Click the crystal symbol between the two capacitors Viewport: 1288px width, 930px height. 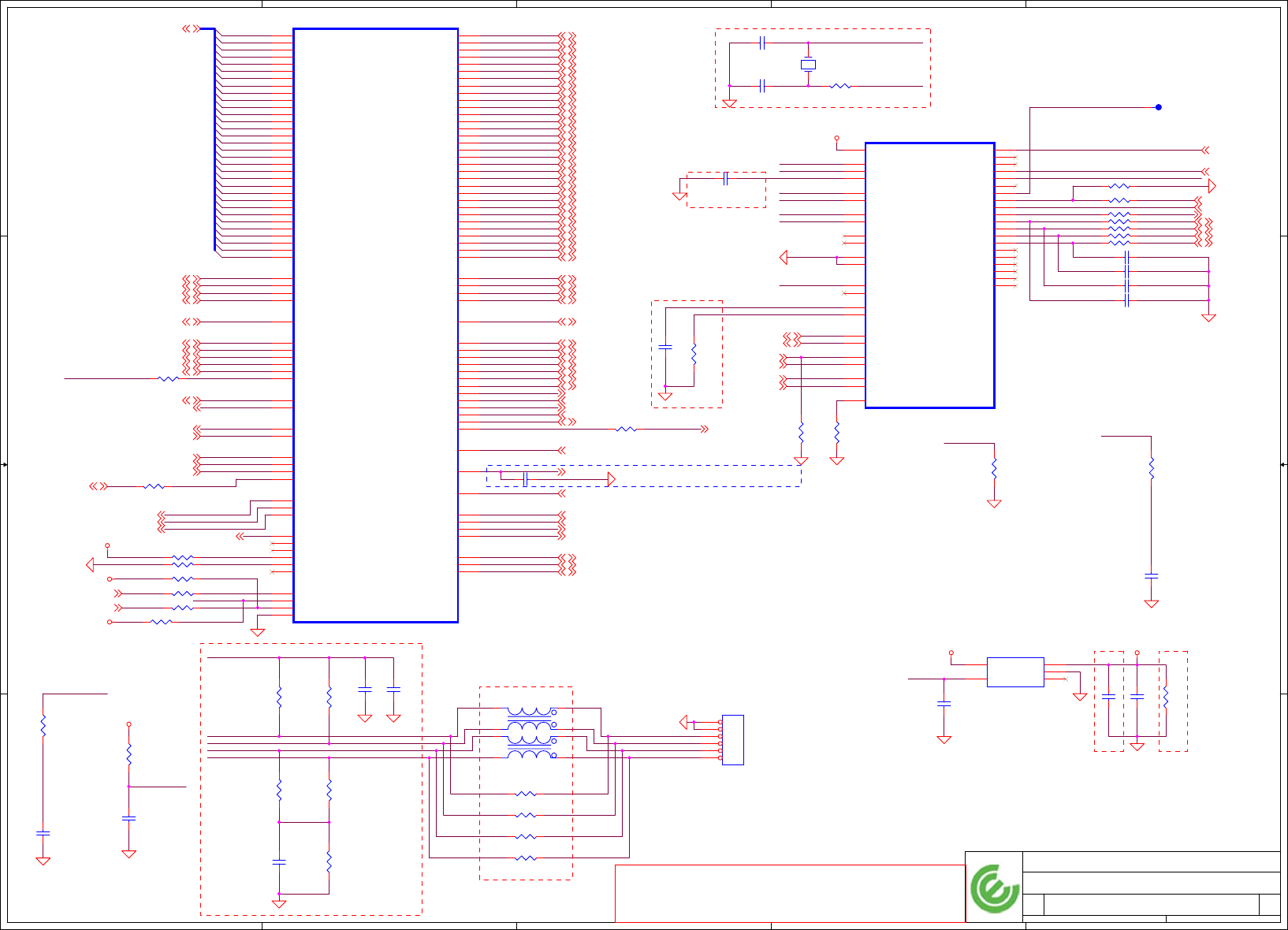pyautogui.click(x=808, y=65)
